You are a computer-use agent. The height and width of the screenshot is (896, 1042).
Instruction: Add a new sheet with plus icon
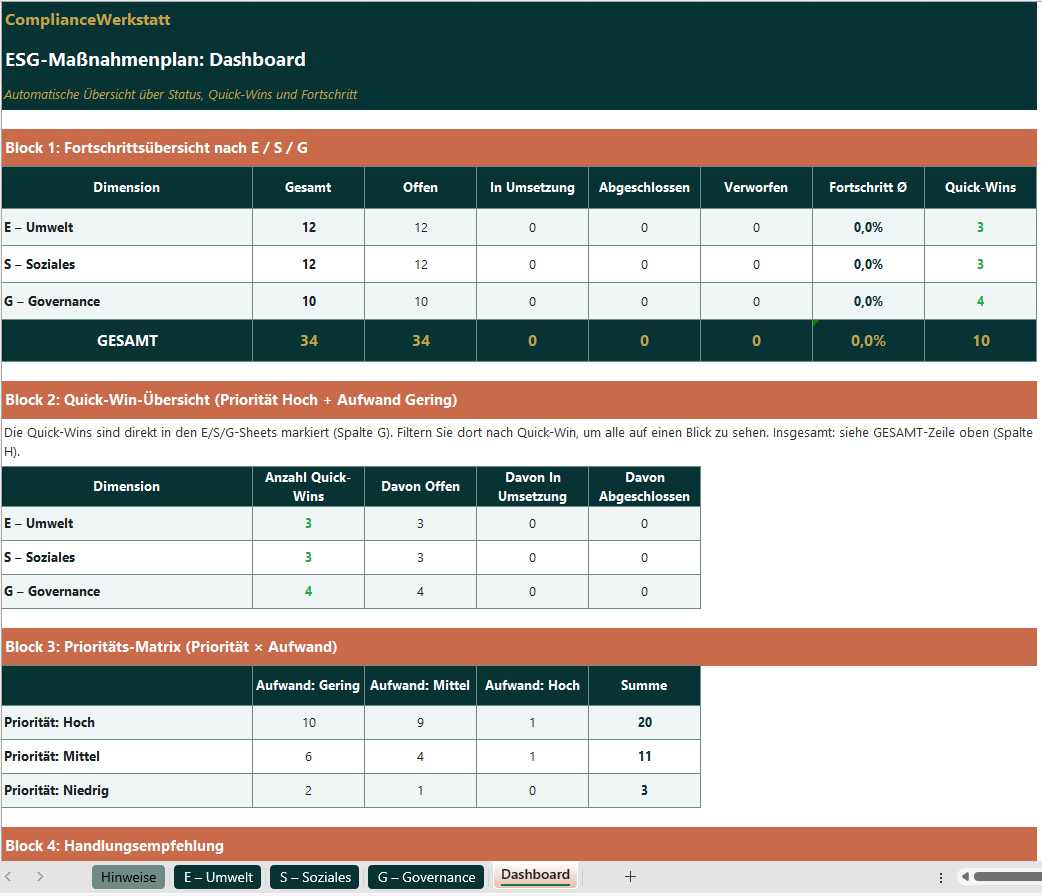[630, 877]
